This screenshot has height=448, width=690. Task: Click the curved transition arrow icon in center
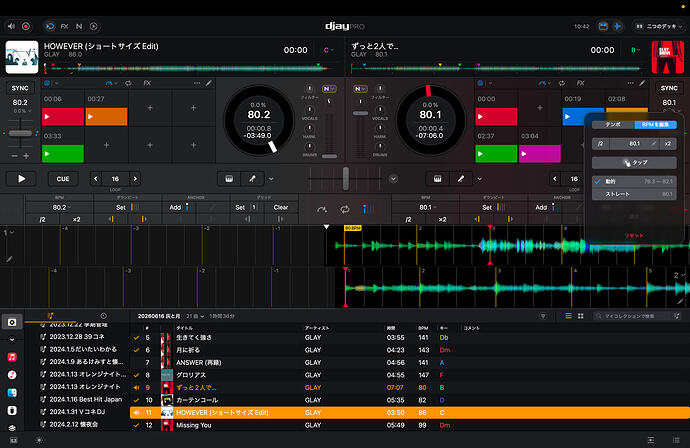coord(322,209)
